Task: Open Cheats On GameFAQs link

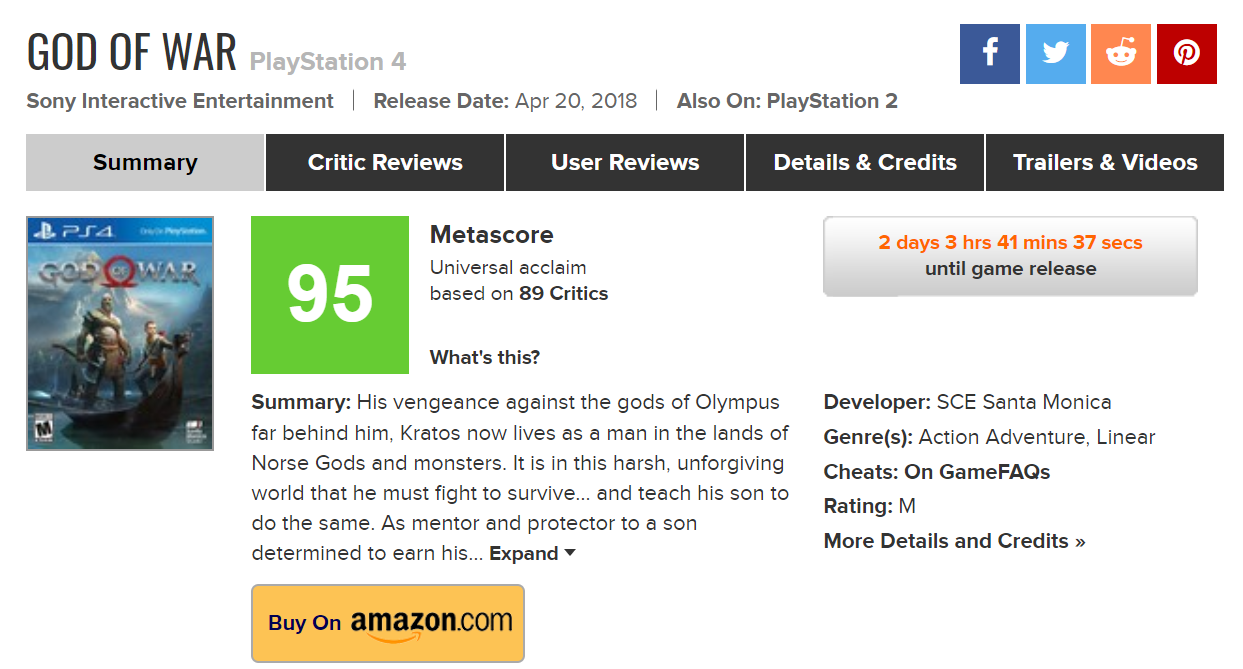Action: pyautogui.click(x=977, y=472)
